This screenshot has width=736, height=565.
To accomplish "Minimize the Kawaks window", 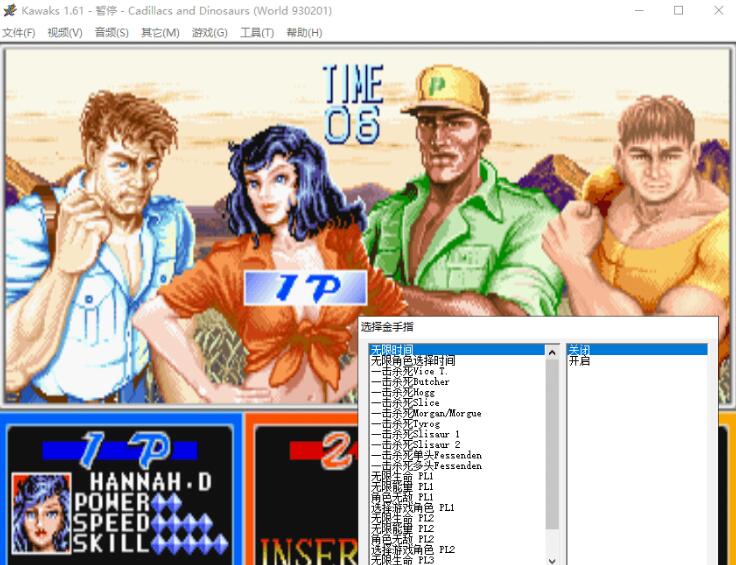I will [x=639, y=10].
